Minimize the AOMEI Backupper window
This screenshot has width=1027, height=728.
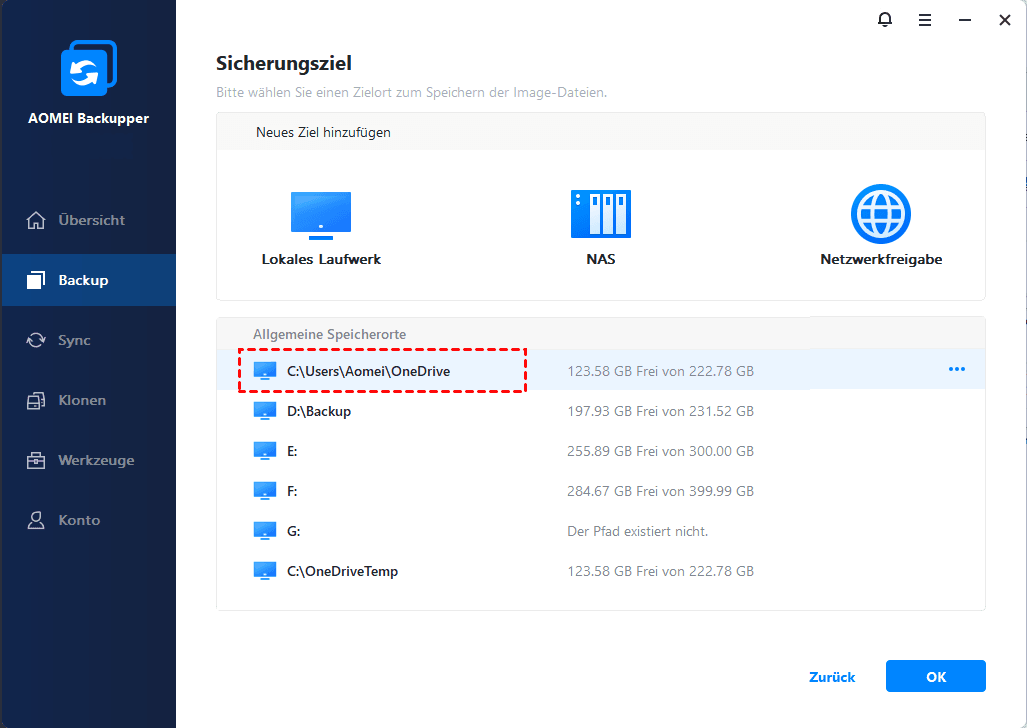click(965, 20)
